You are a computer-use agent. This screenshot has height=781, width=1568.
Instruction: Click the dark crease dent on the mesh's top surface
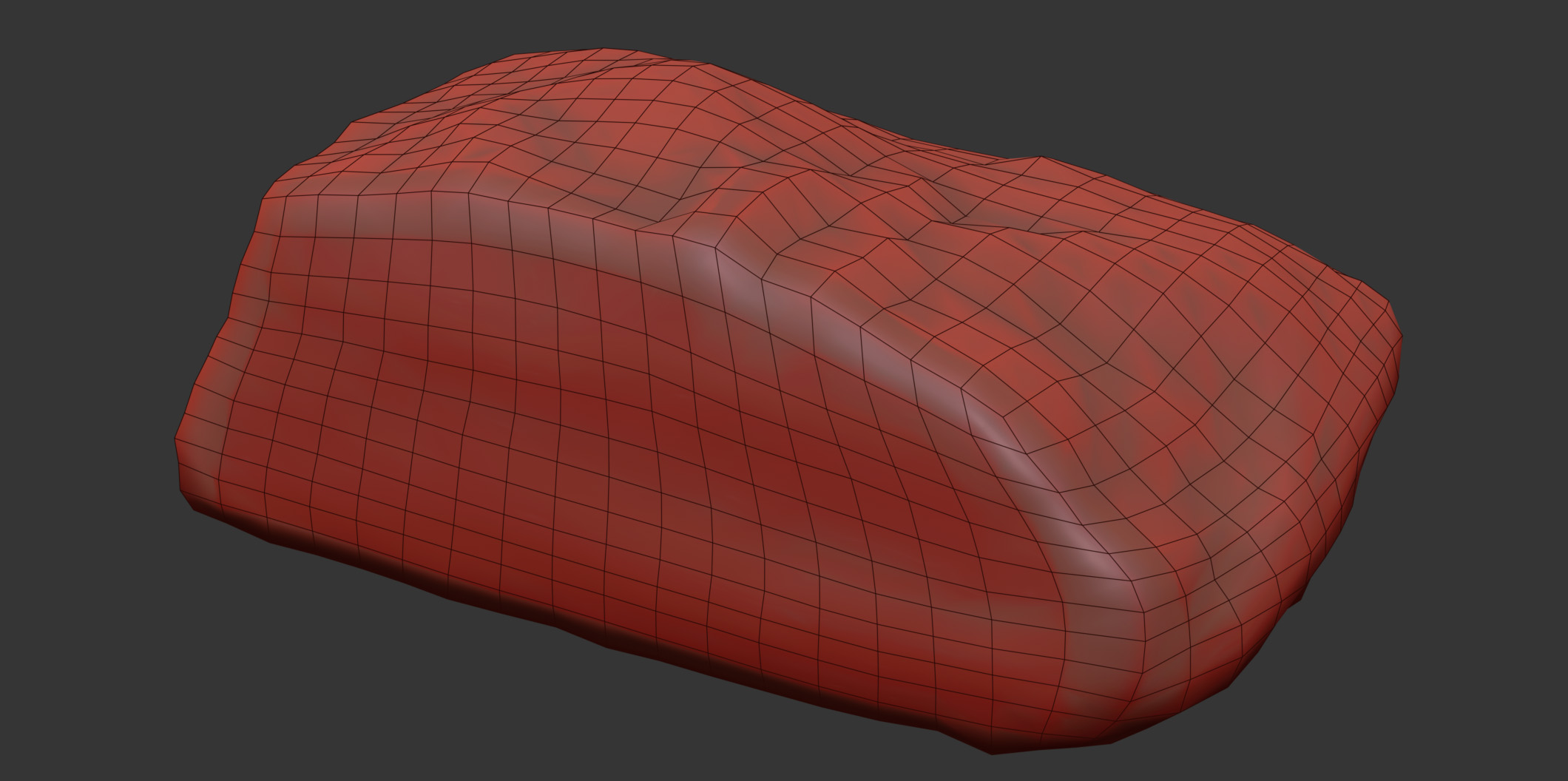(954, 216)
